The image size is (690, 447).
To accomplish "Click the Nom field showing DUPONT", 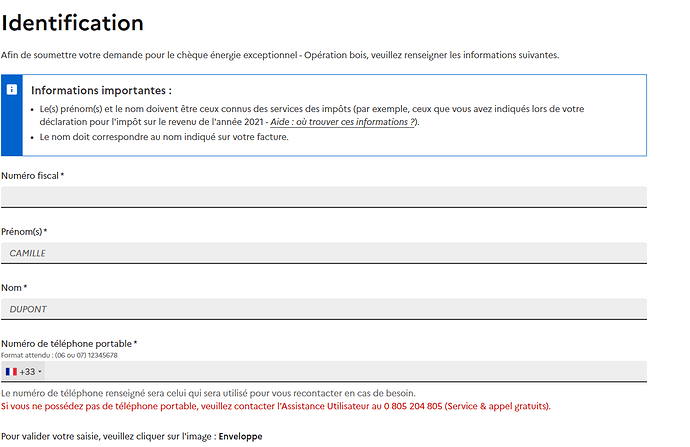I will click(x=323, y=309).
